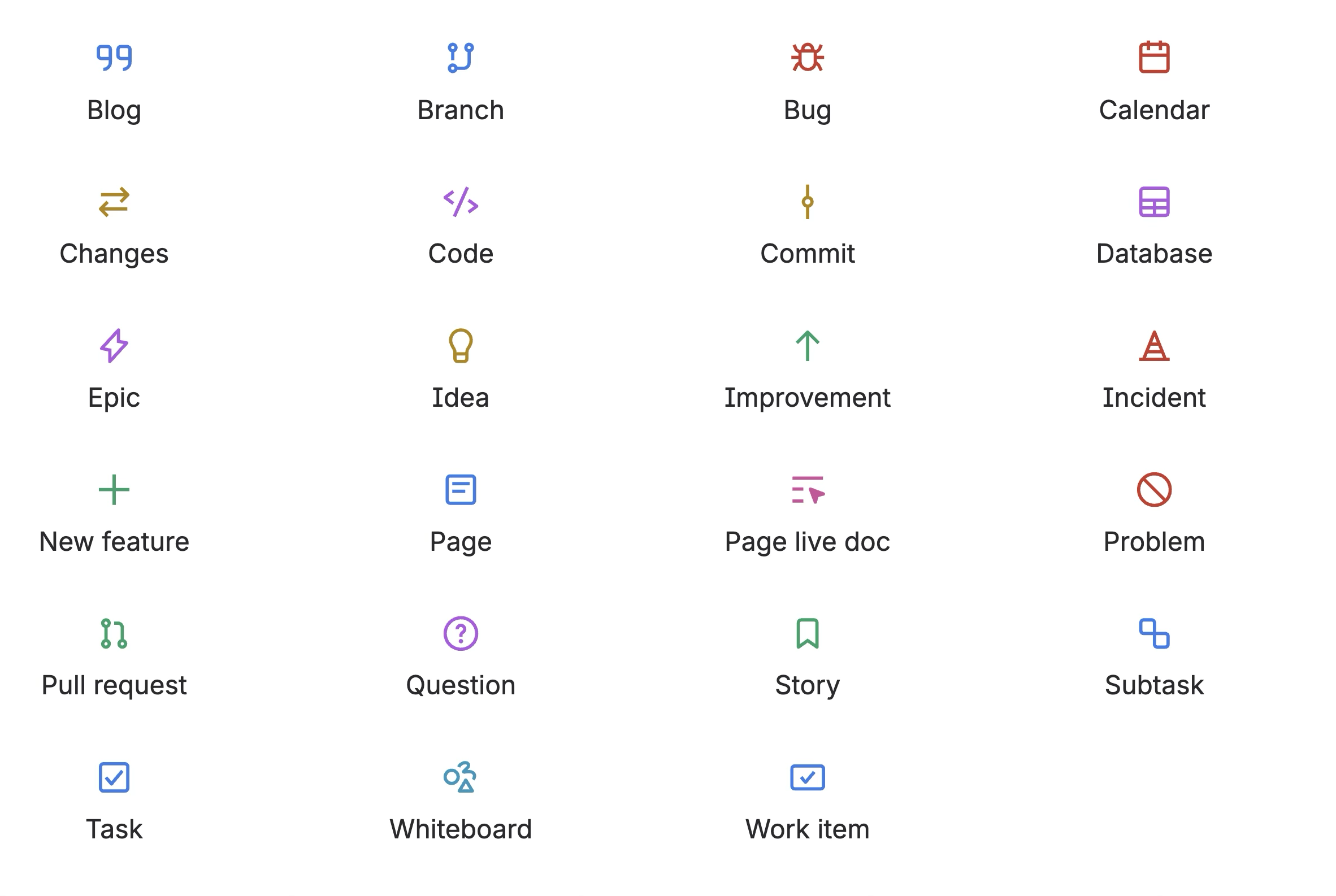Image resolution: width=1336 pixels, height=896 pixels.
Task: Click the Changes arrows icon
Action: click(114, 201)
